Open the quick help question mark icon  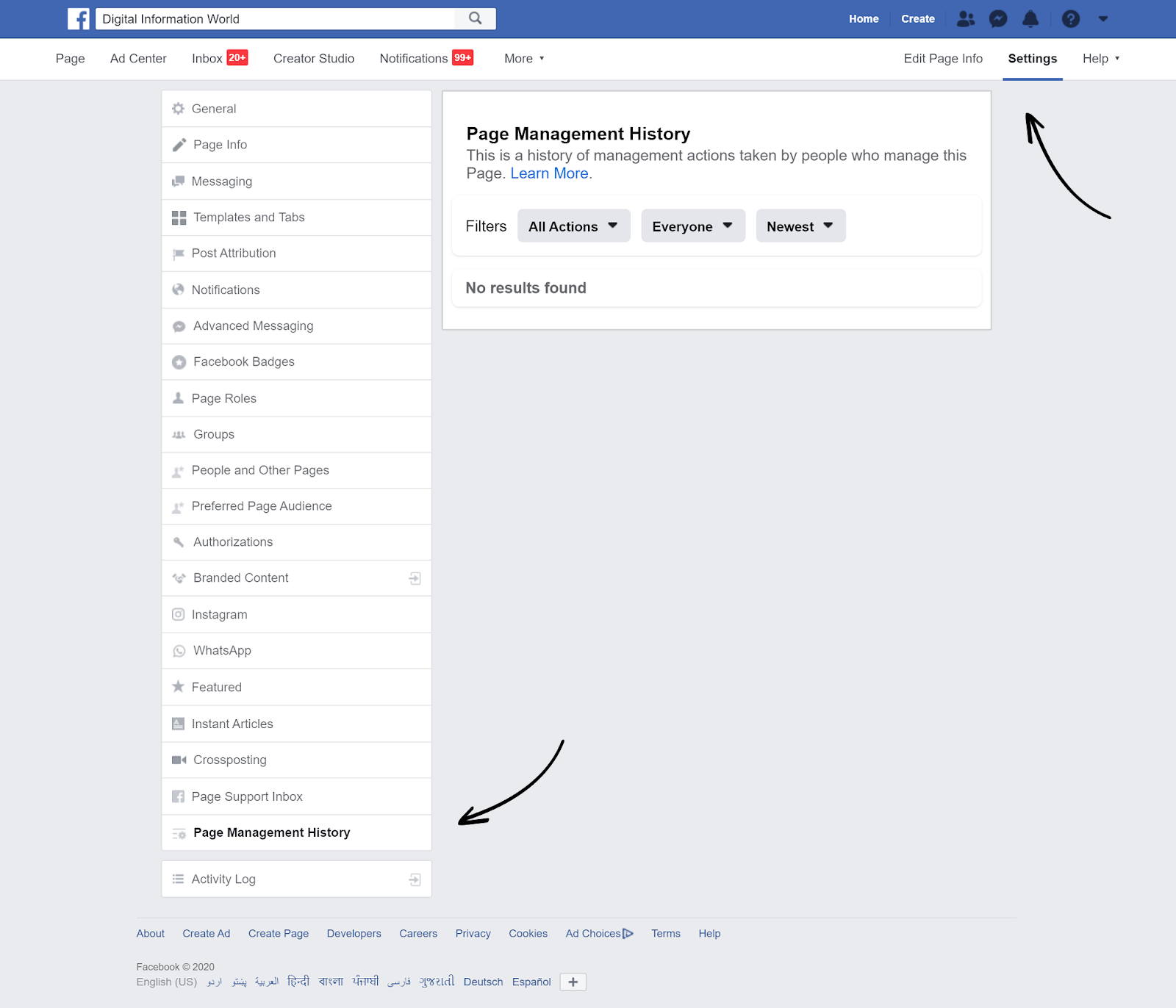coord(1071,18)
